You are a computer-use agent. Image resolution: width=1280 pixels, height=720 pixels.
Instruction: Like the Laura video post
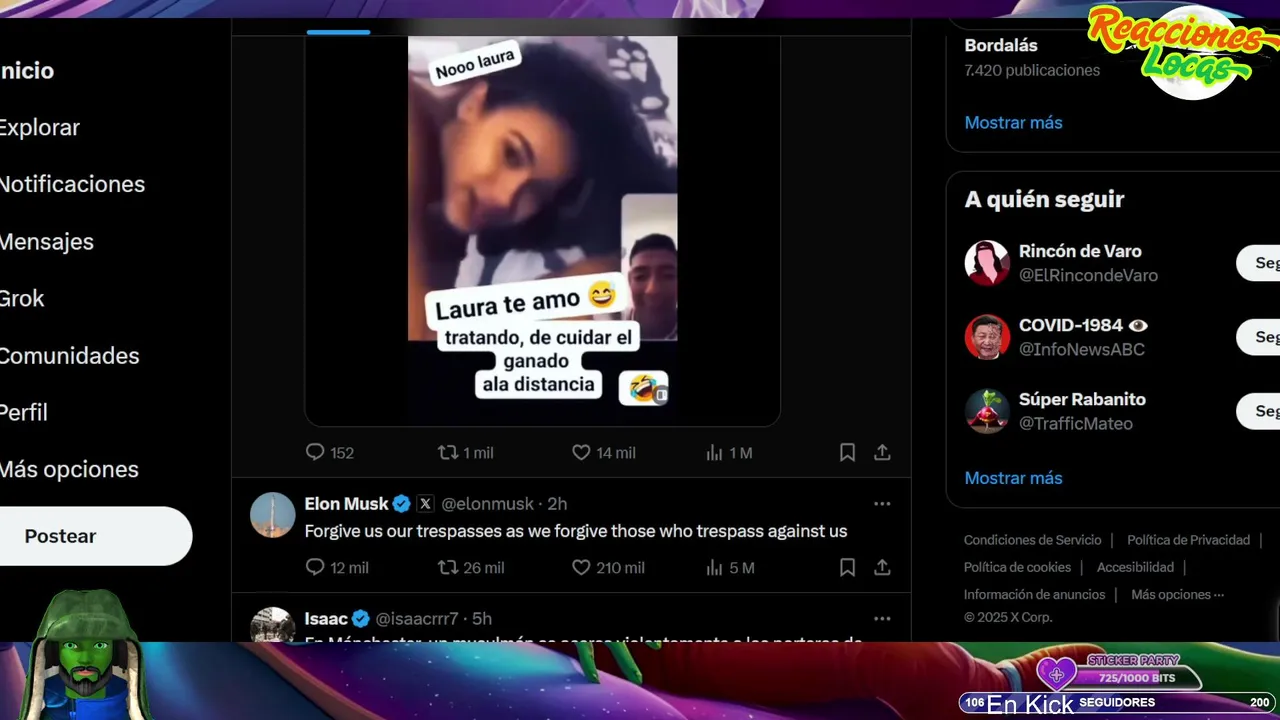[603, 453]
